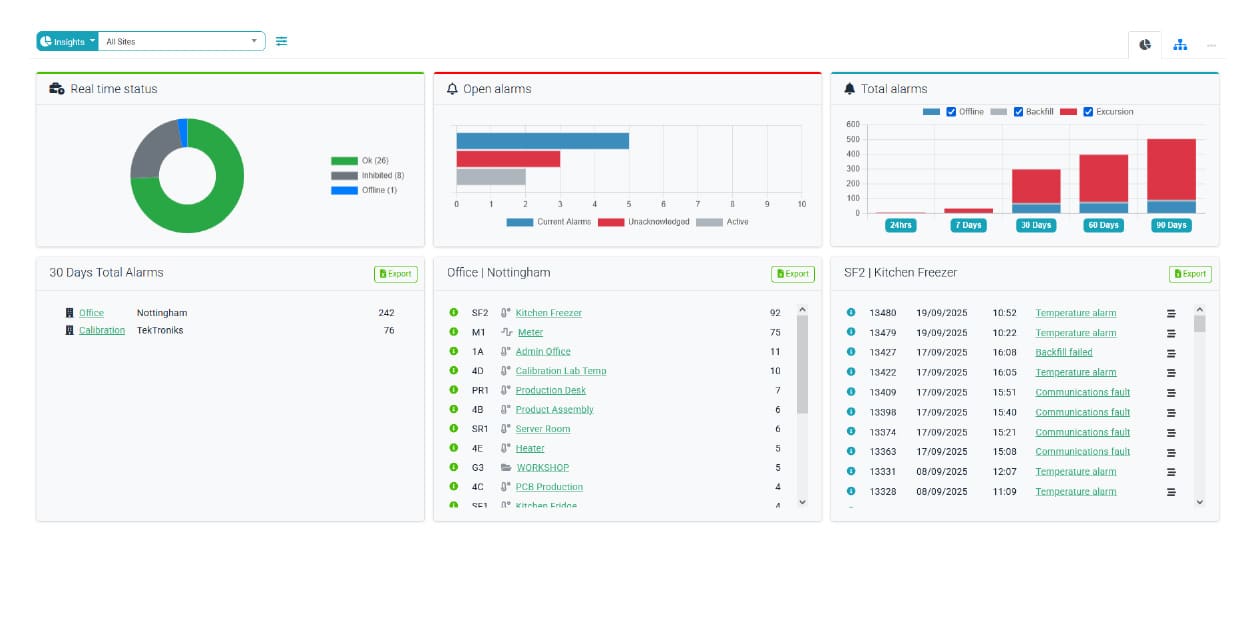Click the folder icon next to WORKSHOP
Viewport: 1255px width, 620px height.
point(508,467)
